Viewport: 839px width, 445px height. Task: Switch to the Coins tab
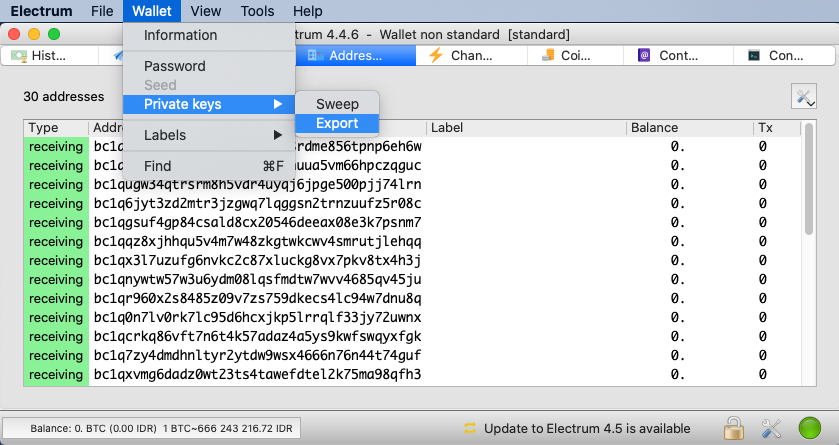pyautogui.click(x=575, y=56)
